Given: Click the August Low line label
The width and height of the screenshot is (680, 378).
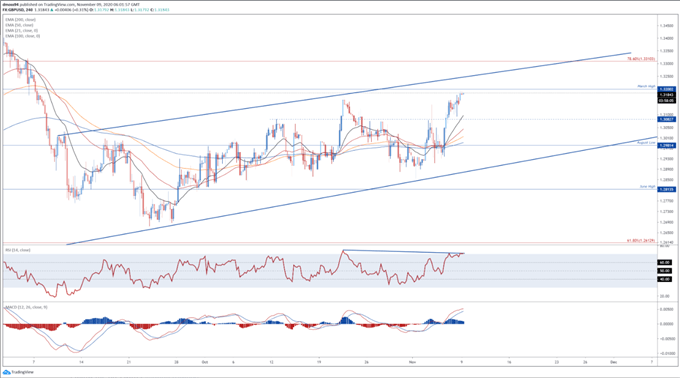Looking at the screenshot, I should point(646,142).
